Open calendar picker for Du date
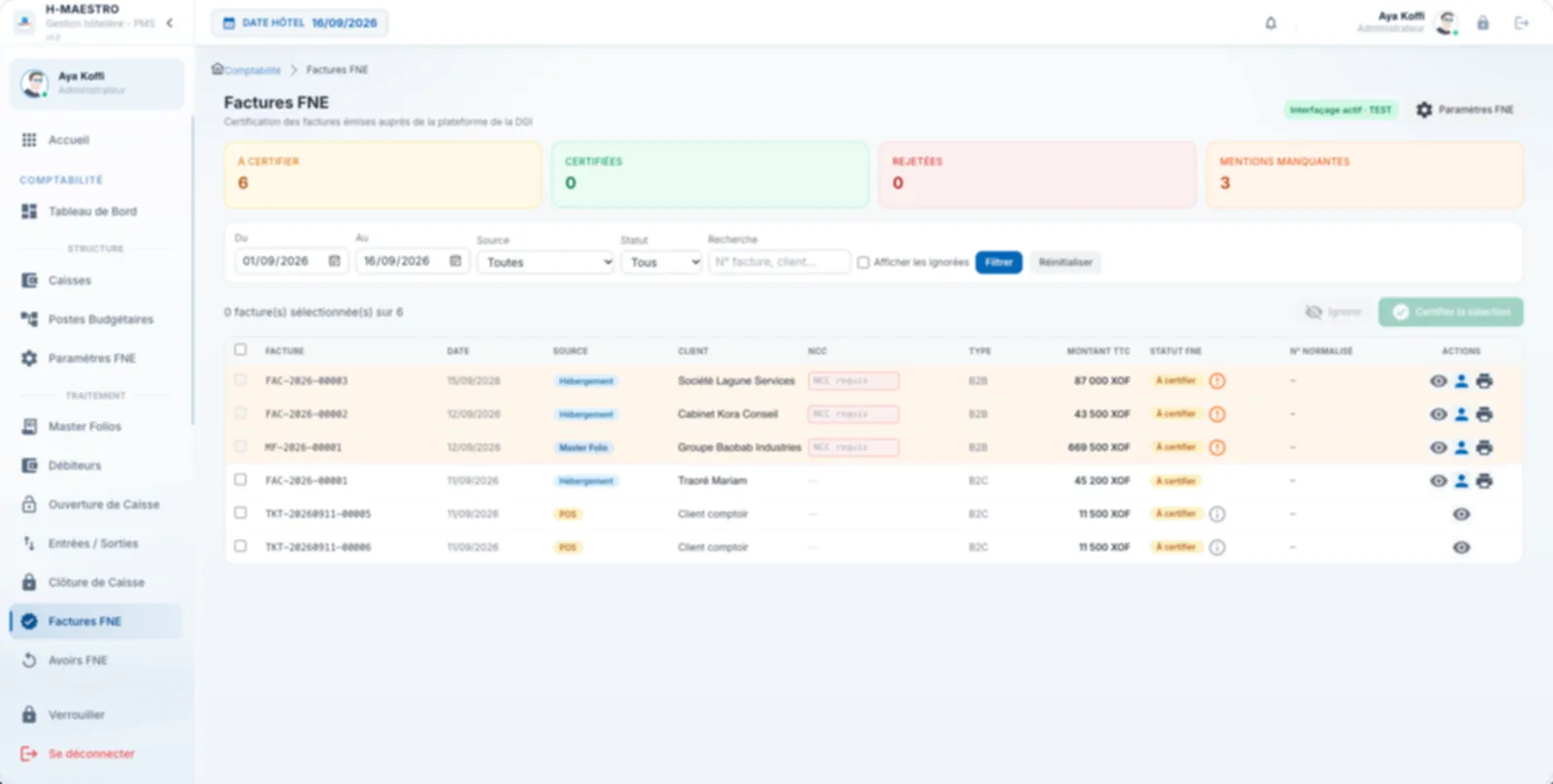Viewport: 1553px width, 784px height. (x=334, y=261)
